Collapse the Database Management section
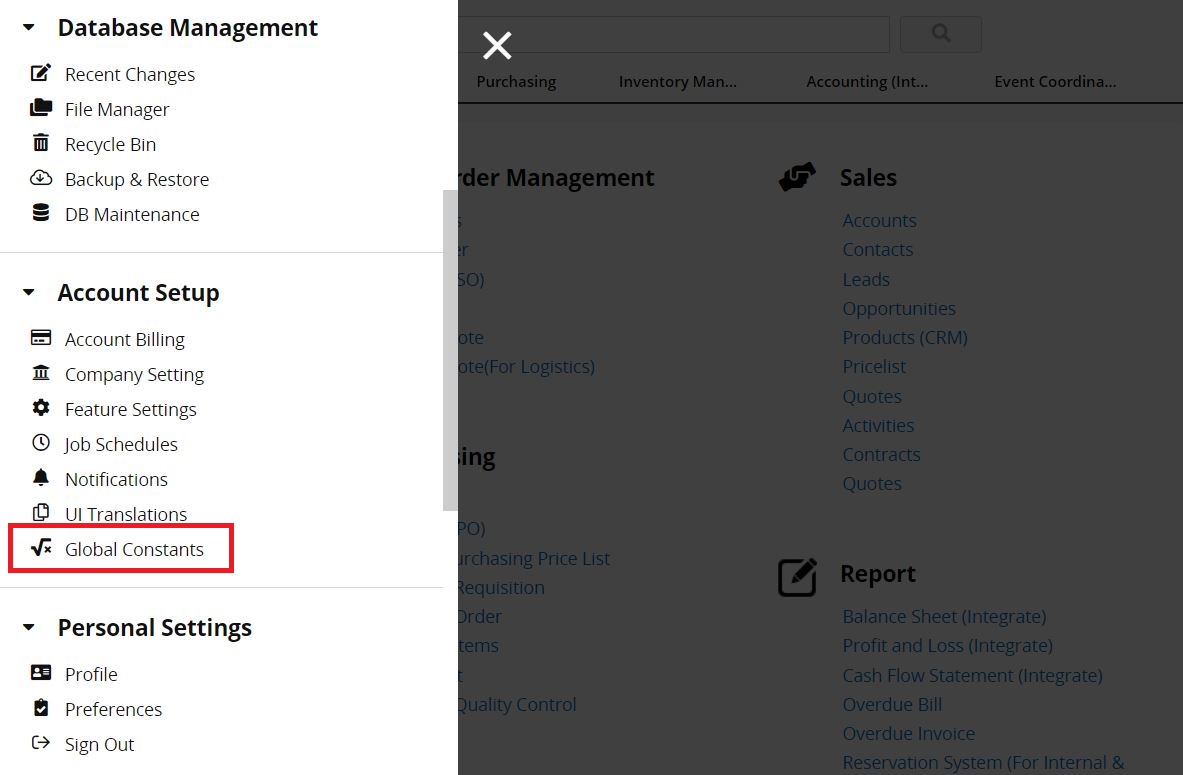1183x775 pixels. point(29,28)
